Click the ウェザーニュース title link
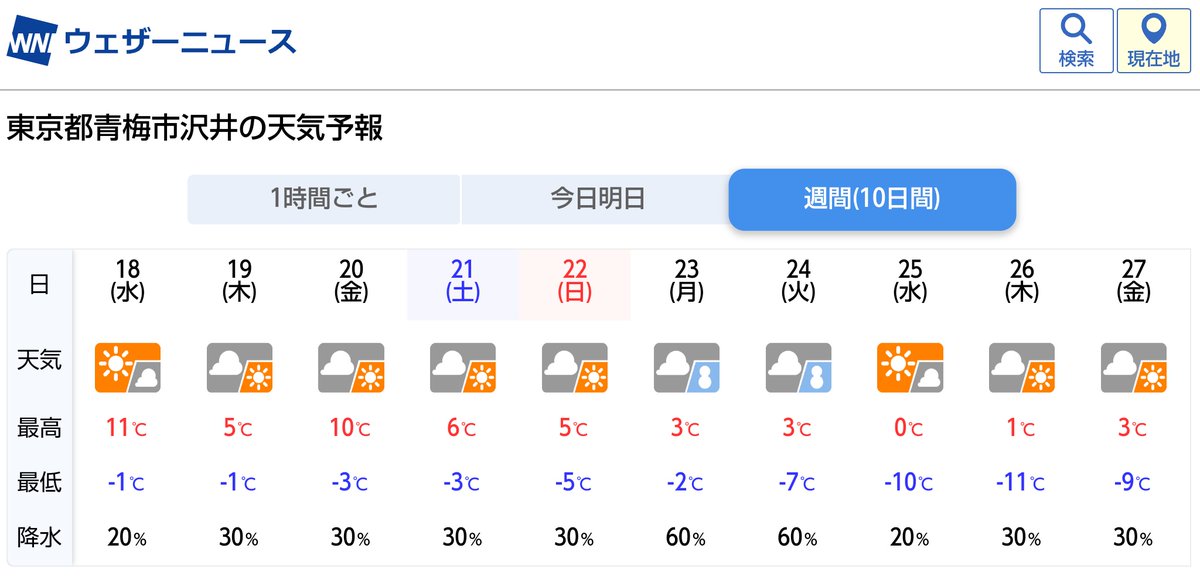The width and height of the screenshot is (1200, 586). (x=181, y=43)
